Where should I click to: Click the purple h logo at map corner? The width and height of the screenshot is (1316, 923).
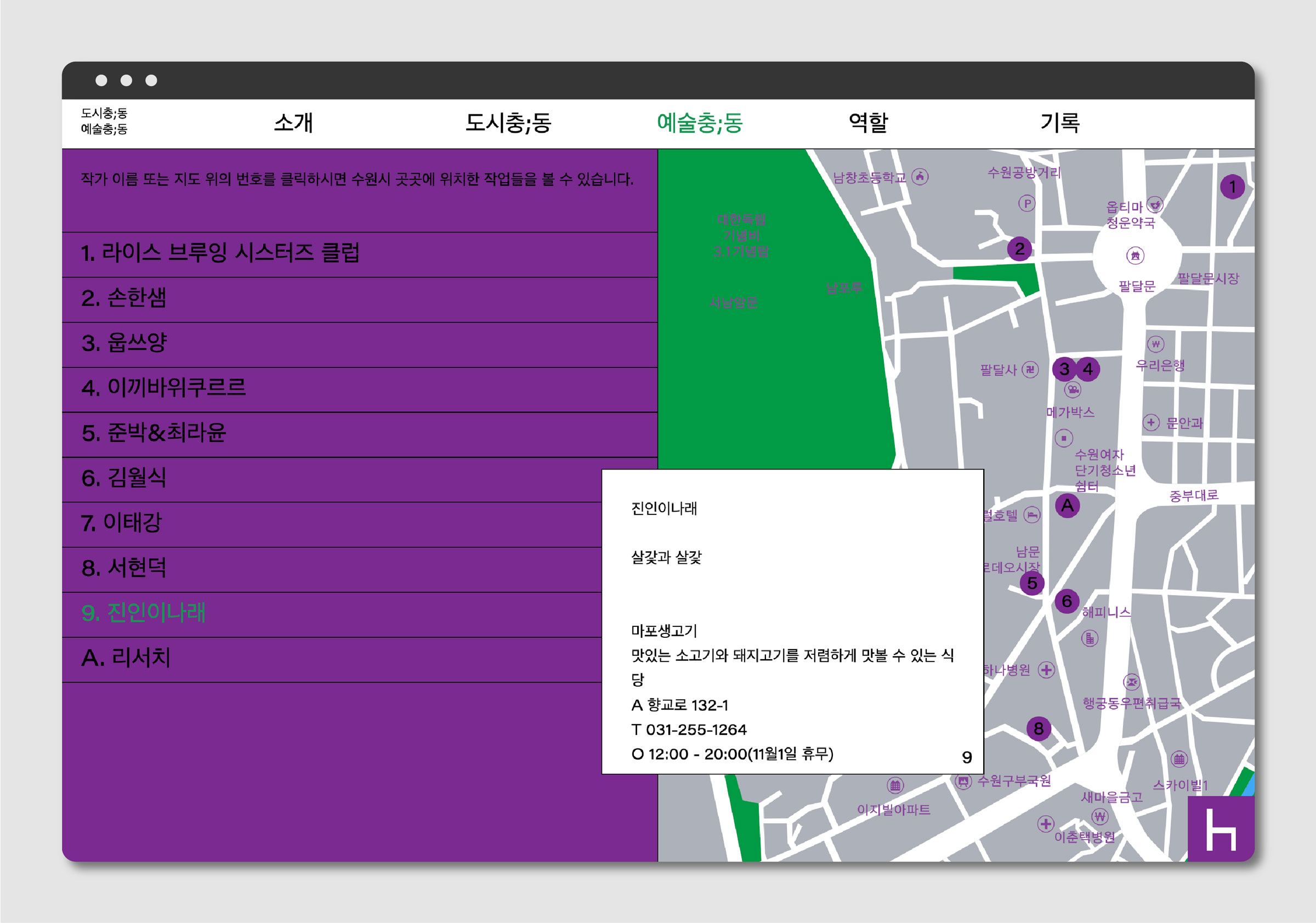(1221, 829)
